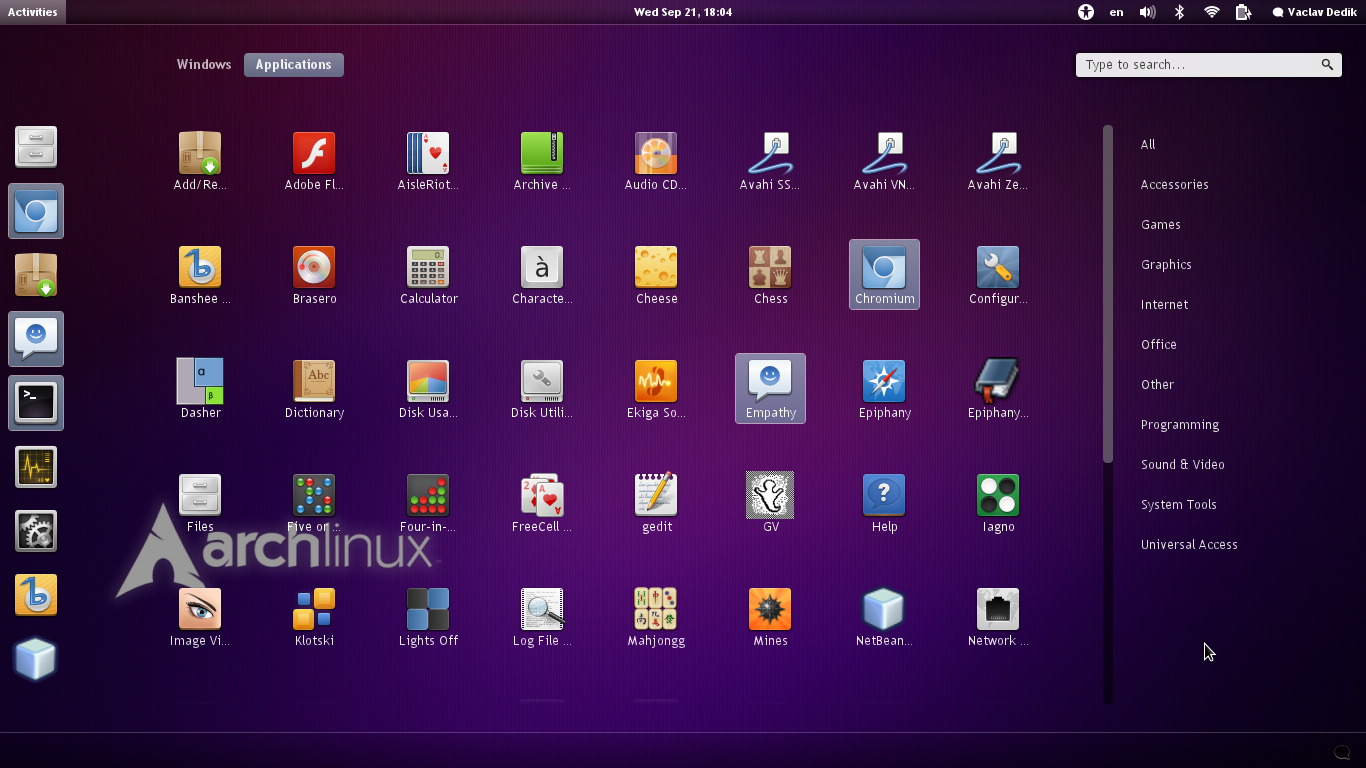
Task: Click the Type to search field
Action: coord(1209,65)
